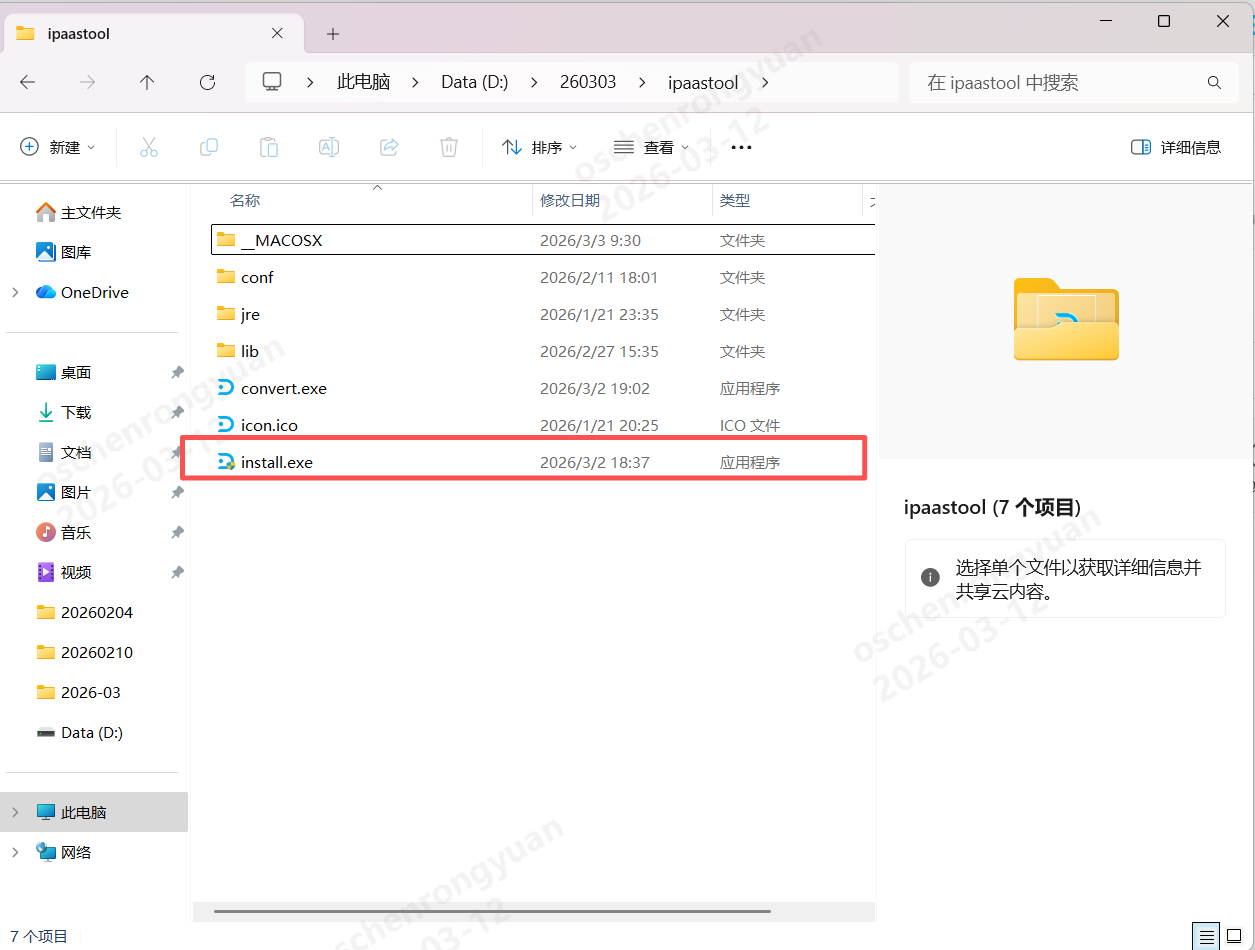Open the 排序 sorting dropdown

coord(540,146)
